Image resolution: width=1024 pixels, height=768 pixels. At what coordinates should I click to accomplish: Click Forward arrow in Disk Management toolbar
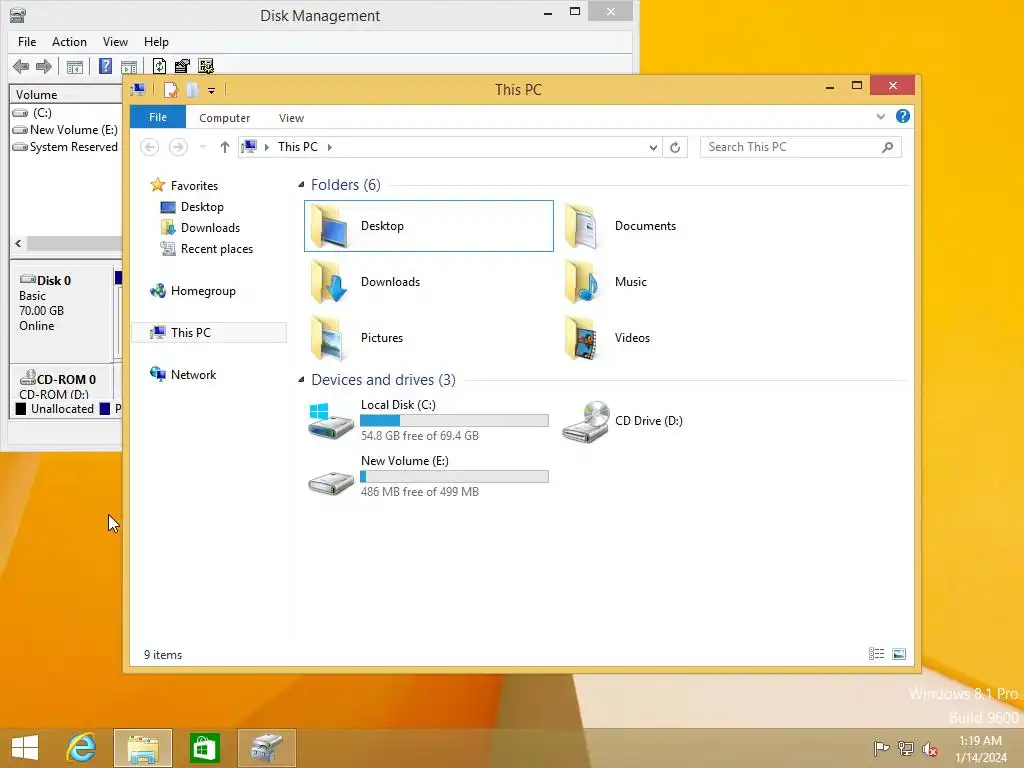[44, 66]
